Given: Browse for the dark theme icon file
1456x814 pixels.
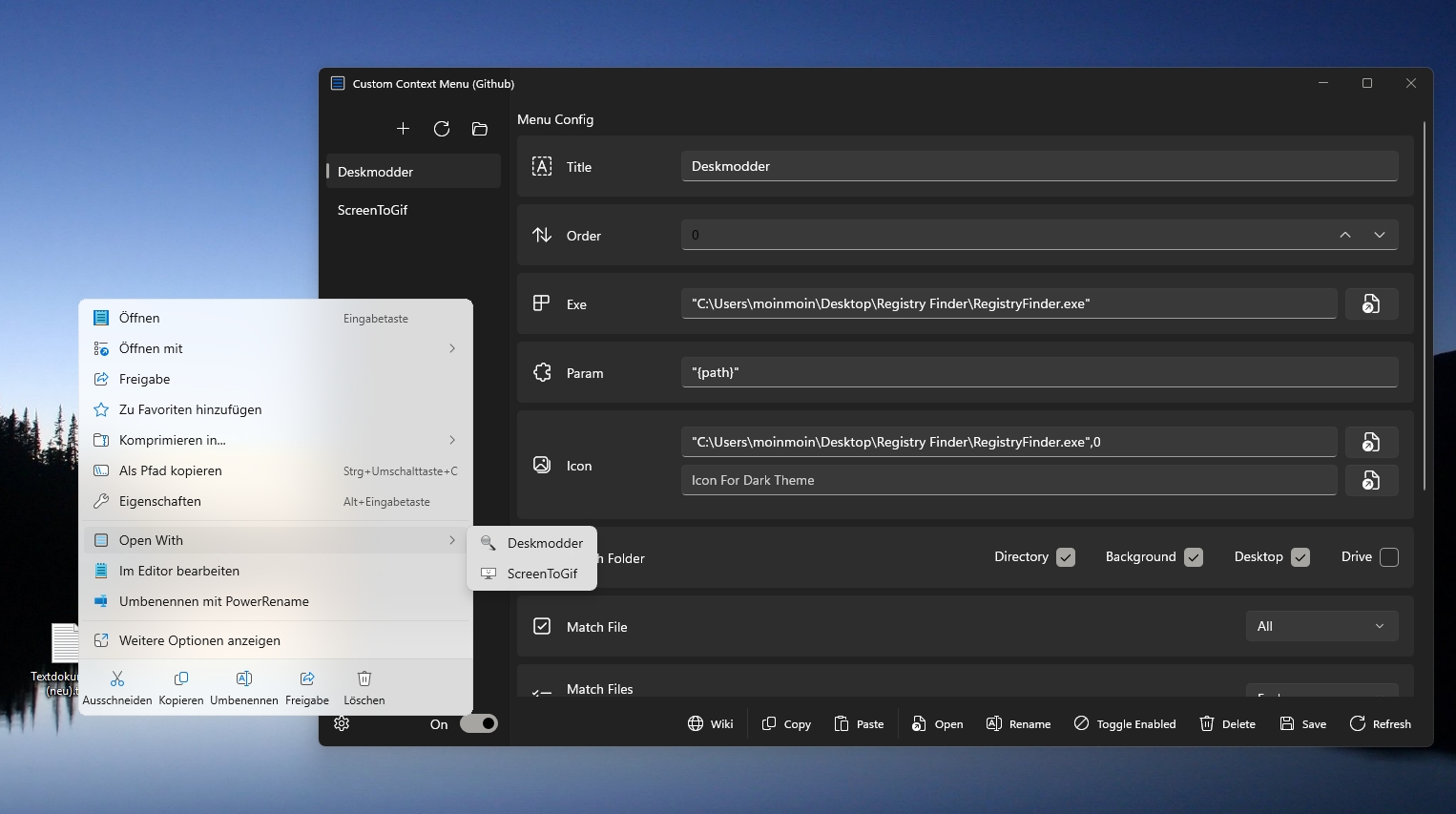Looking at the screenshot, I should click(1371, 480).
